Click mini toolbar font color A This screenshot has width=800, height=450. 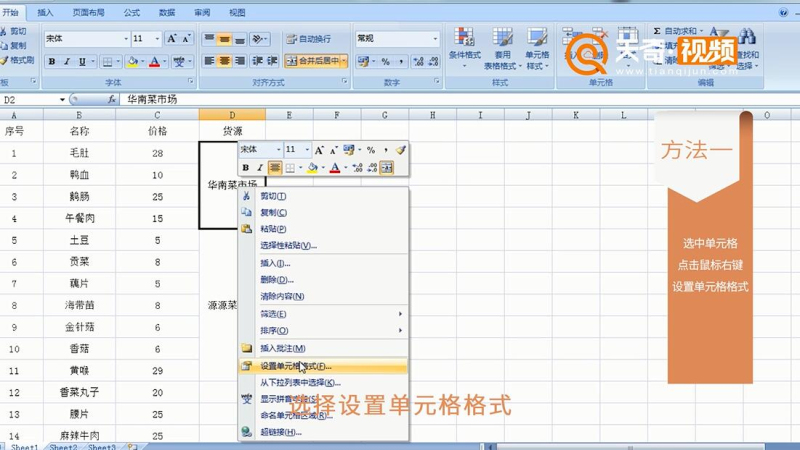pos(335,167)
